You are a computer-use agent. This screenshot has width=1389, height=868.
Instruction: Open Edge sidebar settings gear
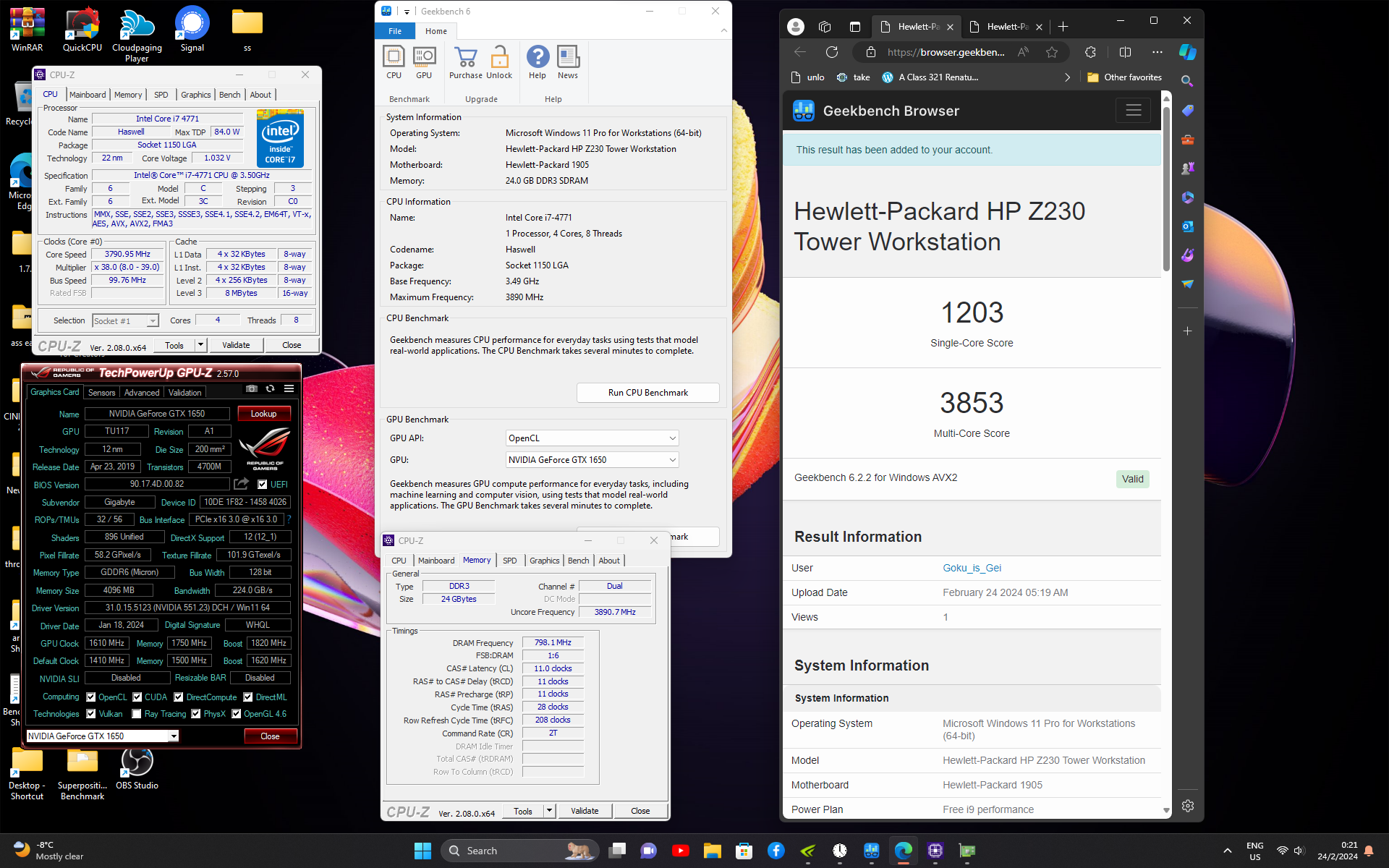1187,806
